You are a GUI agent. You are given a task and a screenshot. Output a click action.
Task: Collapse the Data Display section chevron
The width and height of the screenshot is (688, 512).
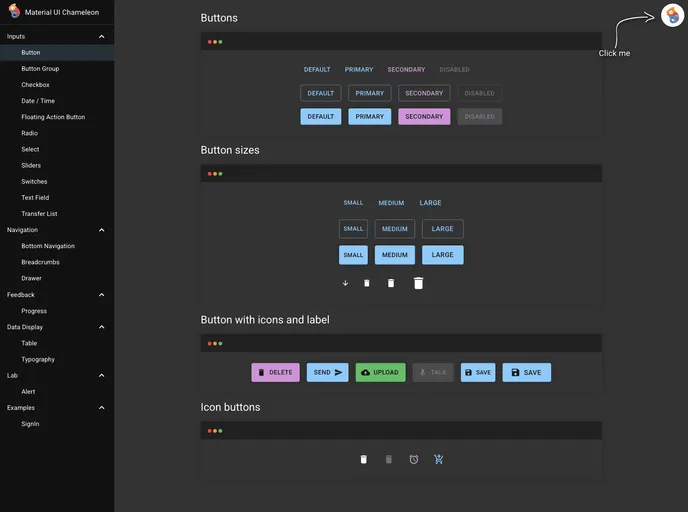click(x=101, y=327)
